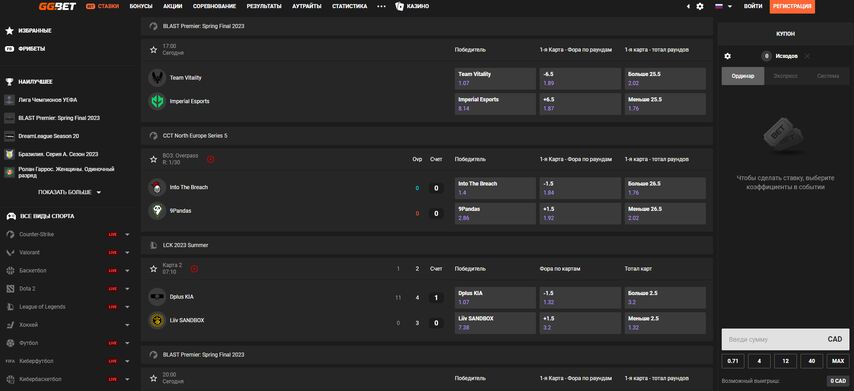Click the Counter-Strike sport icon
This screenshot has width=854, height=391.
coord(10,234)
